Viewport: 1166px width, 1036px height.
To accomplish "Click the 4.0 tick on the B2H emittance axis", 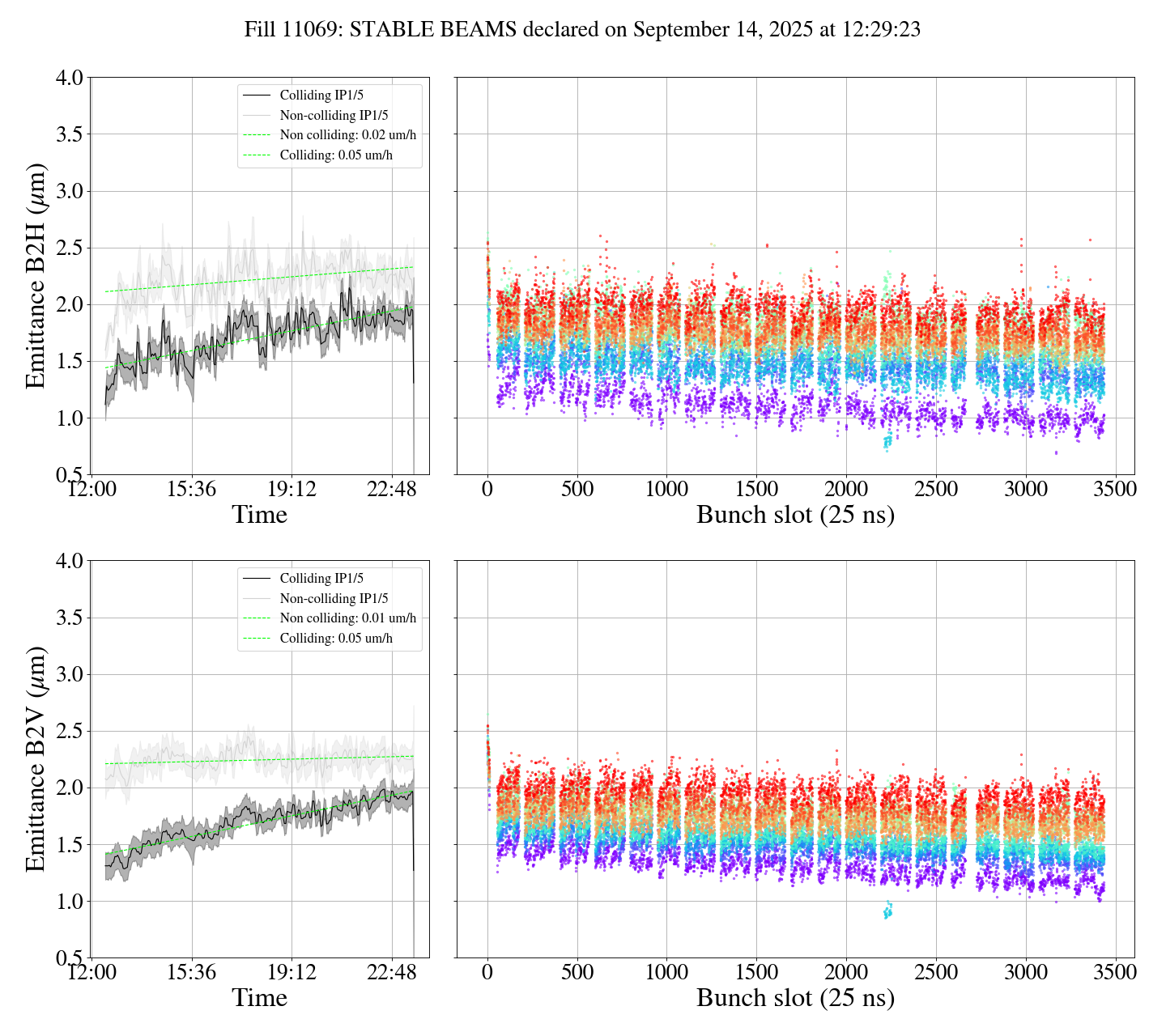I will click(69, 79).
